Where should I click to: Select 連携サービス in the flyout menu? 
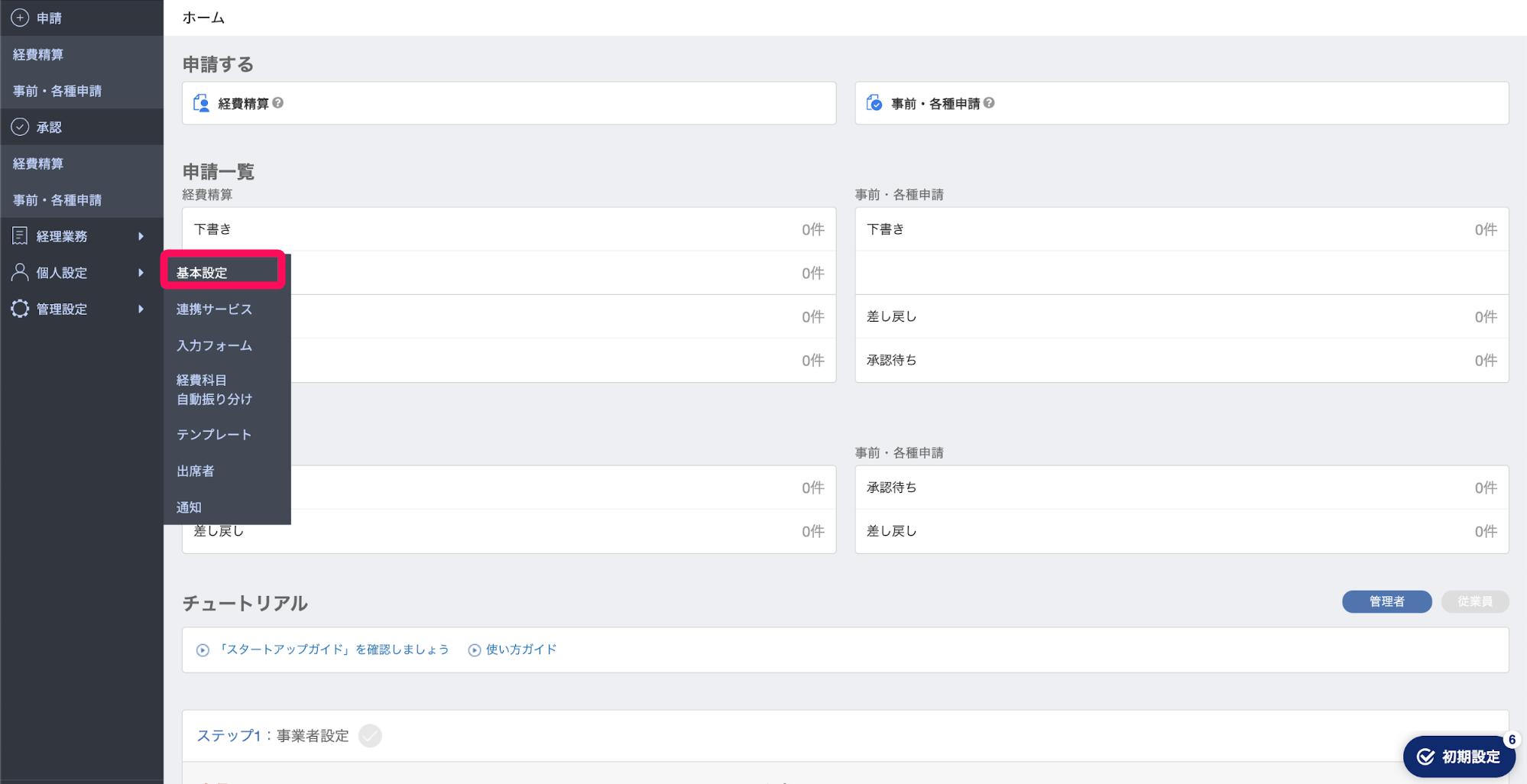pyautogui.click(x=227, y=309)
